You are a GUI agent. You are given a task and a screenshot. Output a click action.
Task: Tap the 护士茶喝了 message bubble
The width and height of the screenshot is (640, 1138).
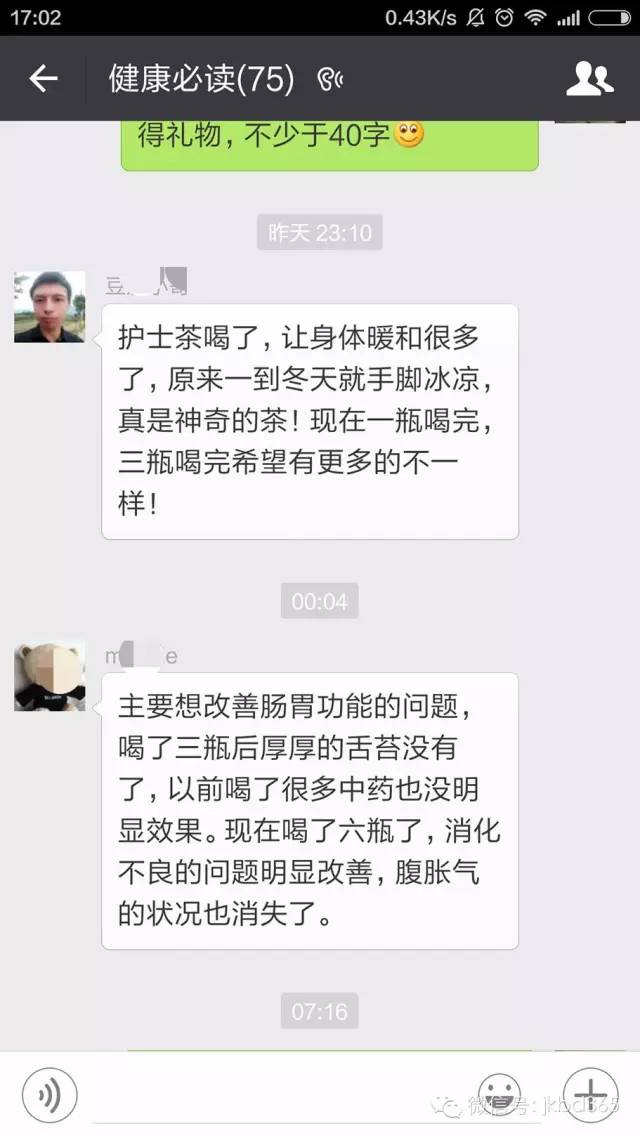(310, 422)
